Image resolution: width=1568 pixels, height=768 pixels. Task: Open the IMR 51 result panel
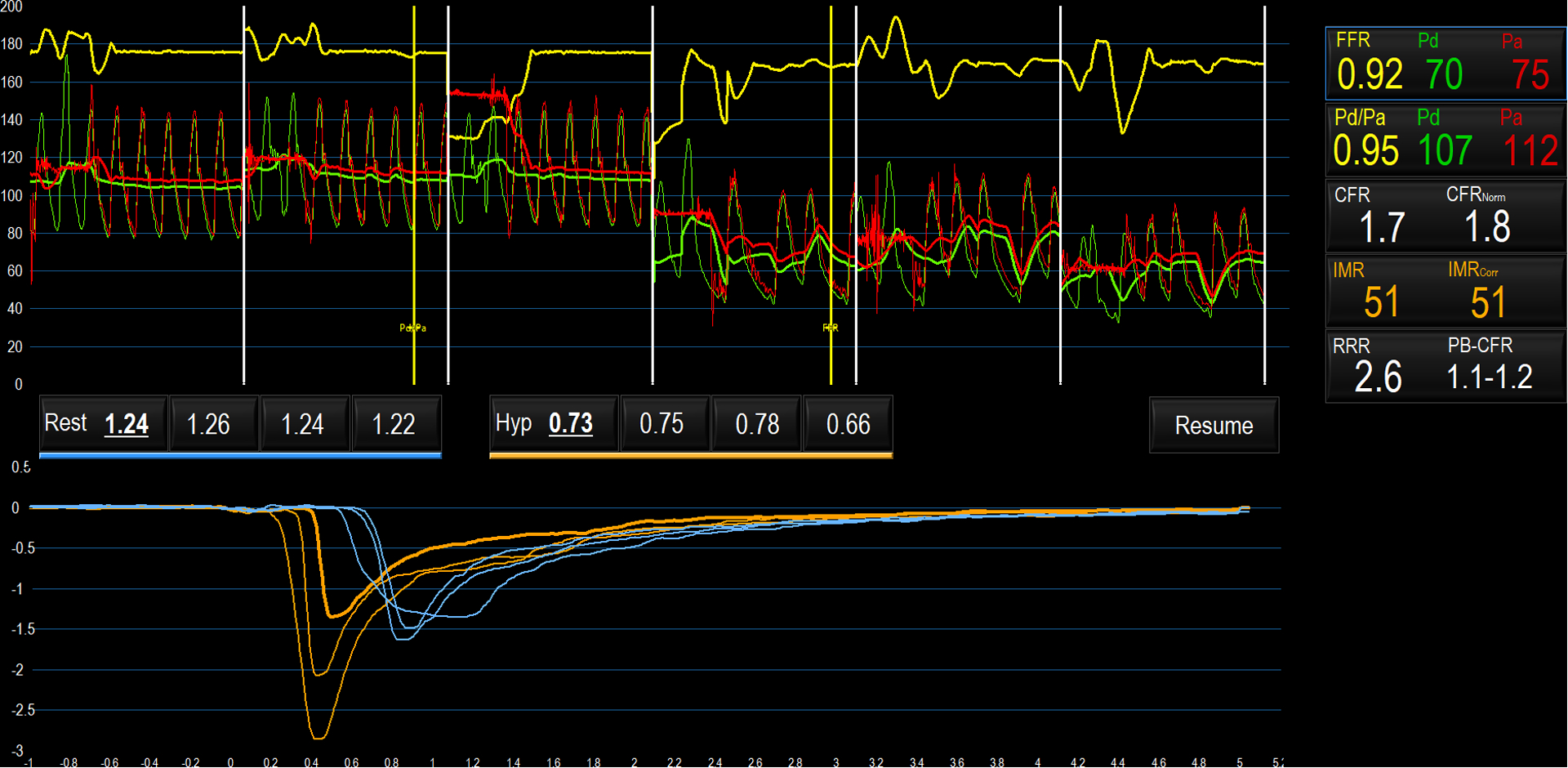click(x=1445, y=291)
